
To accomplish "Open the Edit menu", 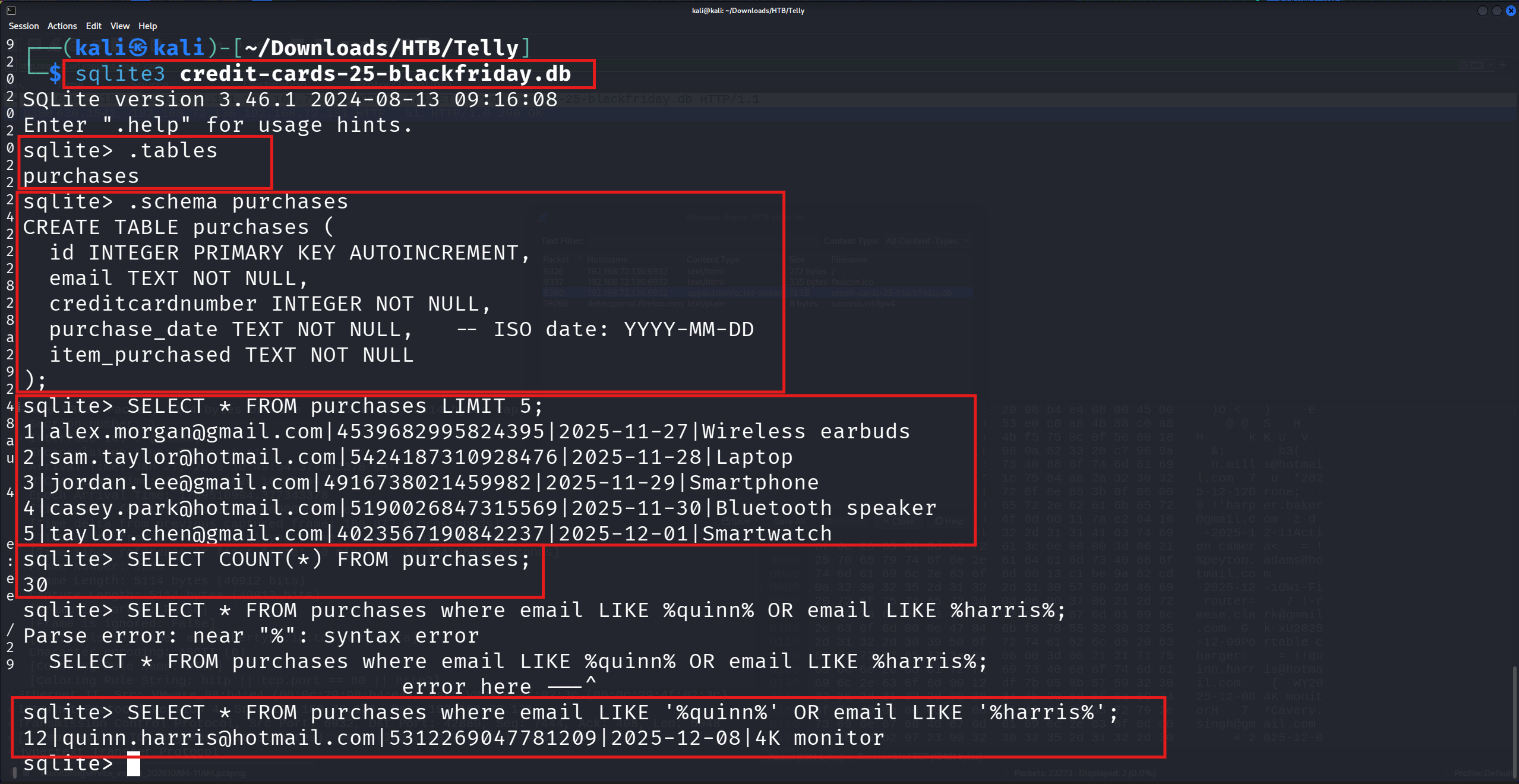I will tap(93, 26).
